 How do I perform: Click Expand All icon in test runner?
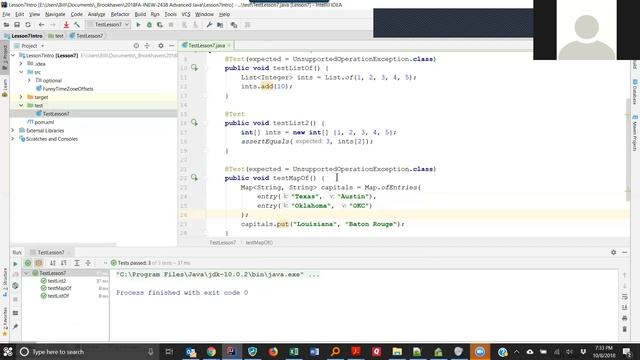coord(77,263)
